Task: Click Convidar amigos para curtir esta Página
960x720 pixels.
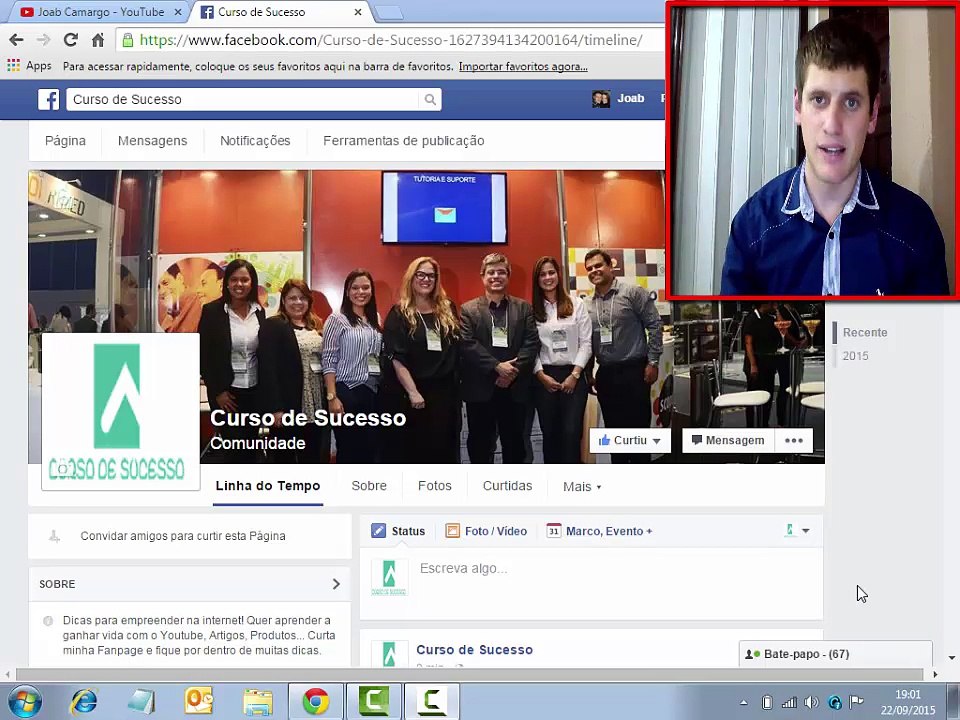Action: (183, 536)
